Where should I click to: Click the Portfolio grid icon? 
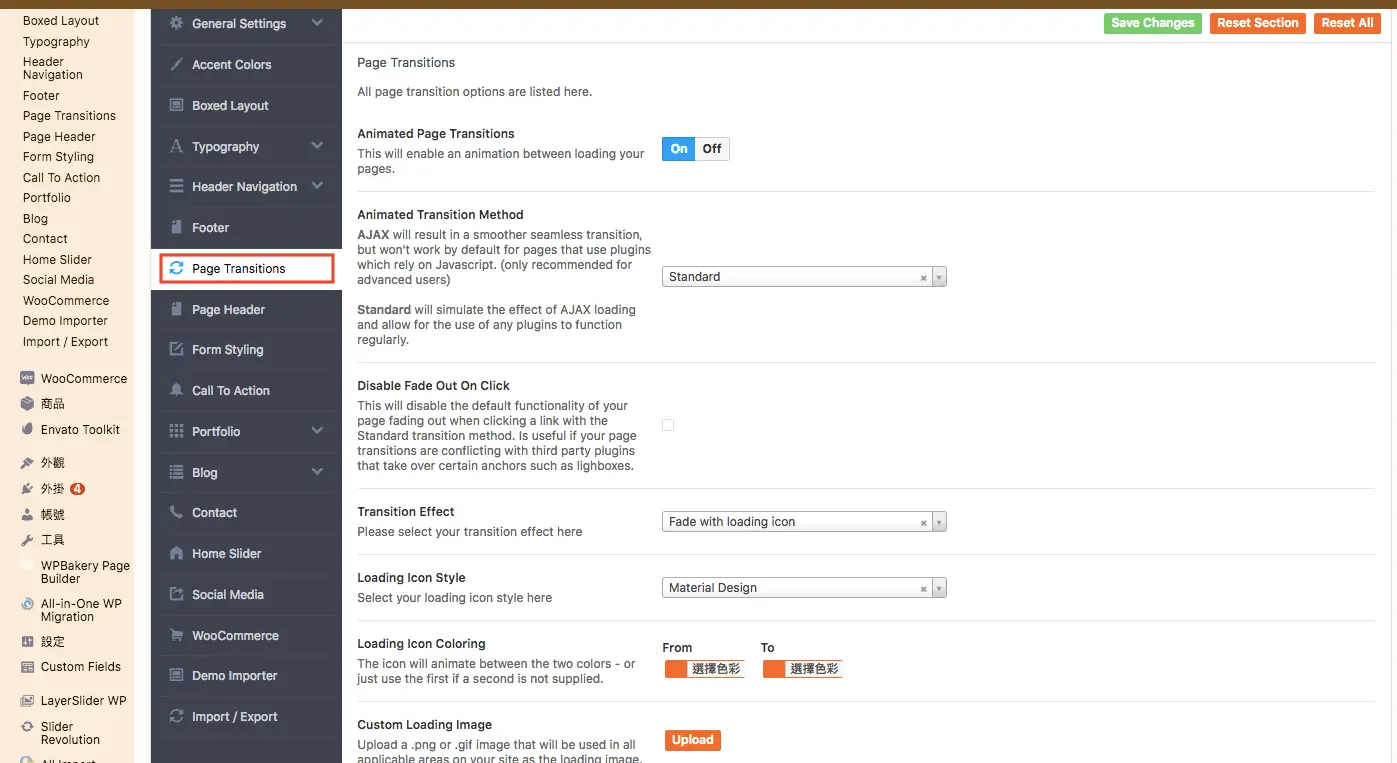click(176, 431)
